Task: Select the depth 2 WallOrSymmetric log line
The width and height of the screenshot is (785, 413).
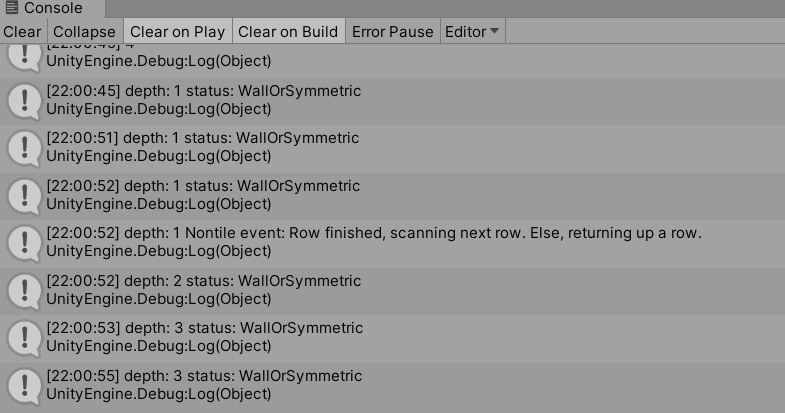Action: pyautogui.click(x=392, y=291)
